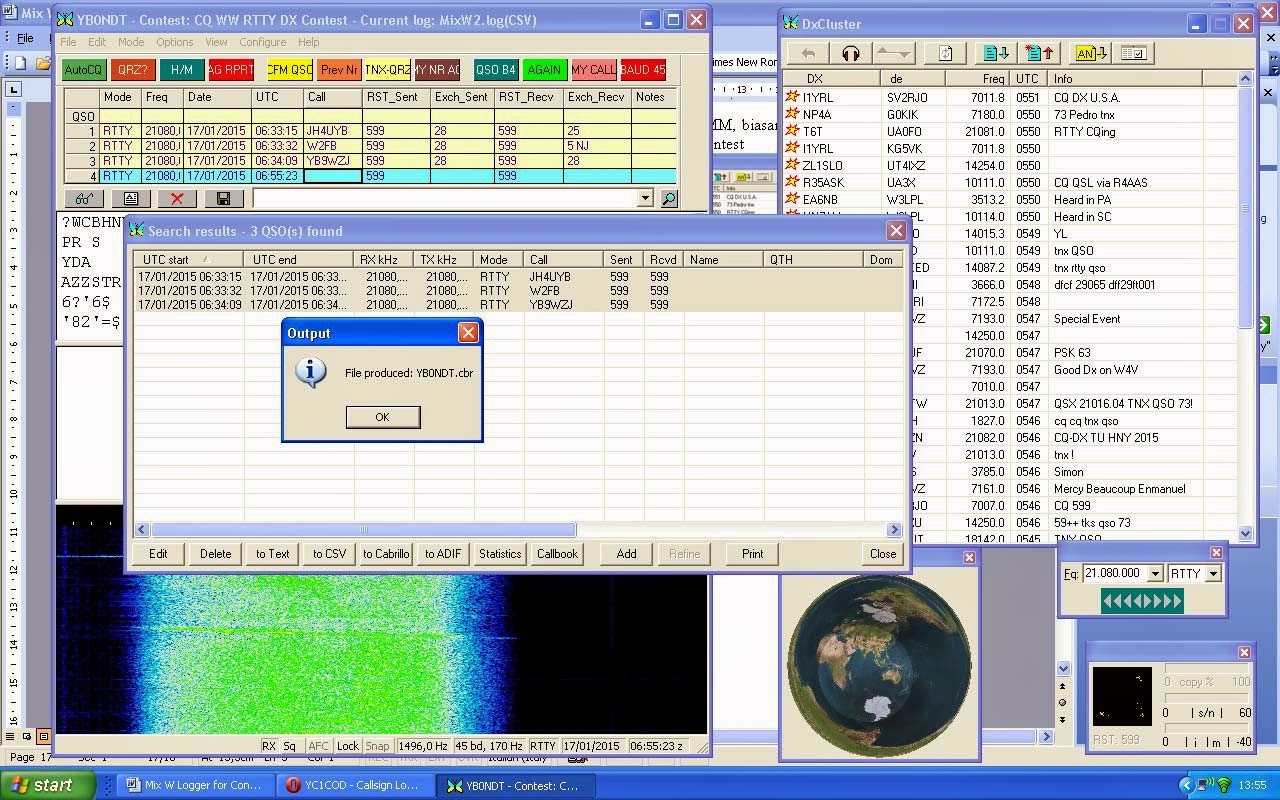Click the yellow AN sort icon in DxCluster
Screen dimensions: 1280x800
pos(1089,54)
